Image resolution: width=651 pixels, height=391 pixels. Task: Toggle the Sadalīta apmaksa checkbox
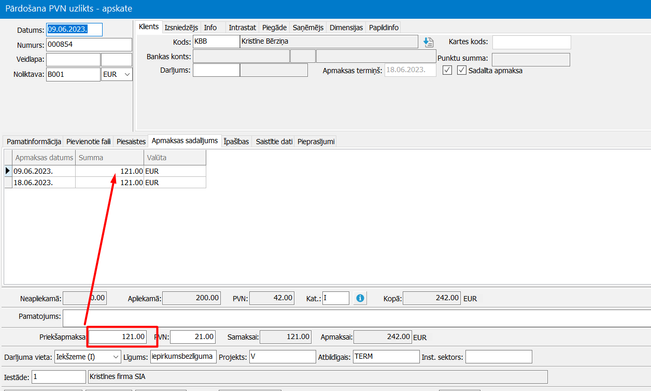click(x=462, y=70)
